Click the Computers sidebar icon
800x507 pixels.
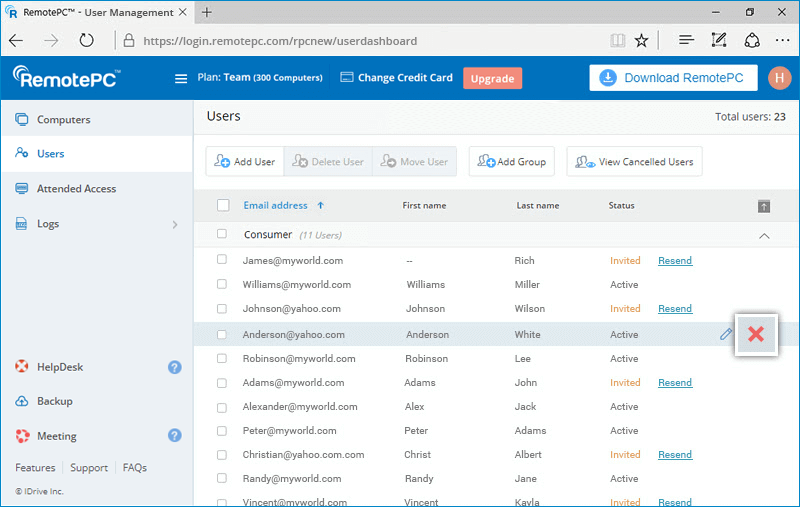(x=21, y=119)
